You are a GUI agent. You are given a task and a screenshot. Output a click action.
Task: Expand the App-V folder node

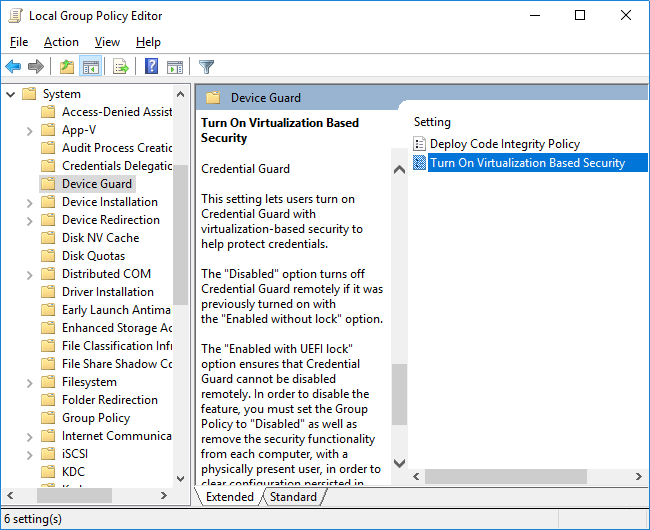pos(29,130)
